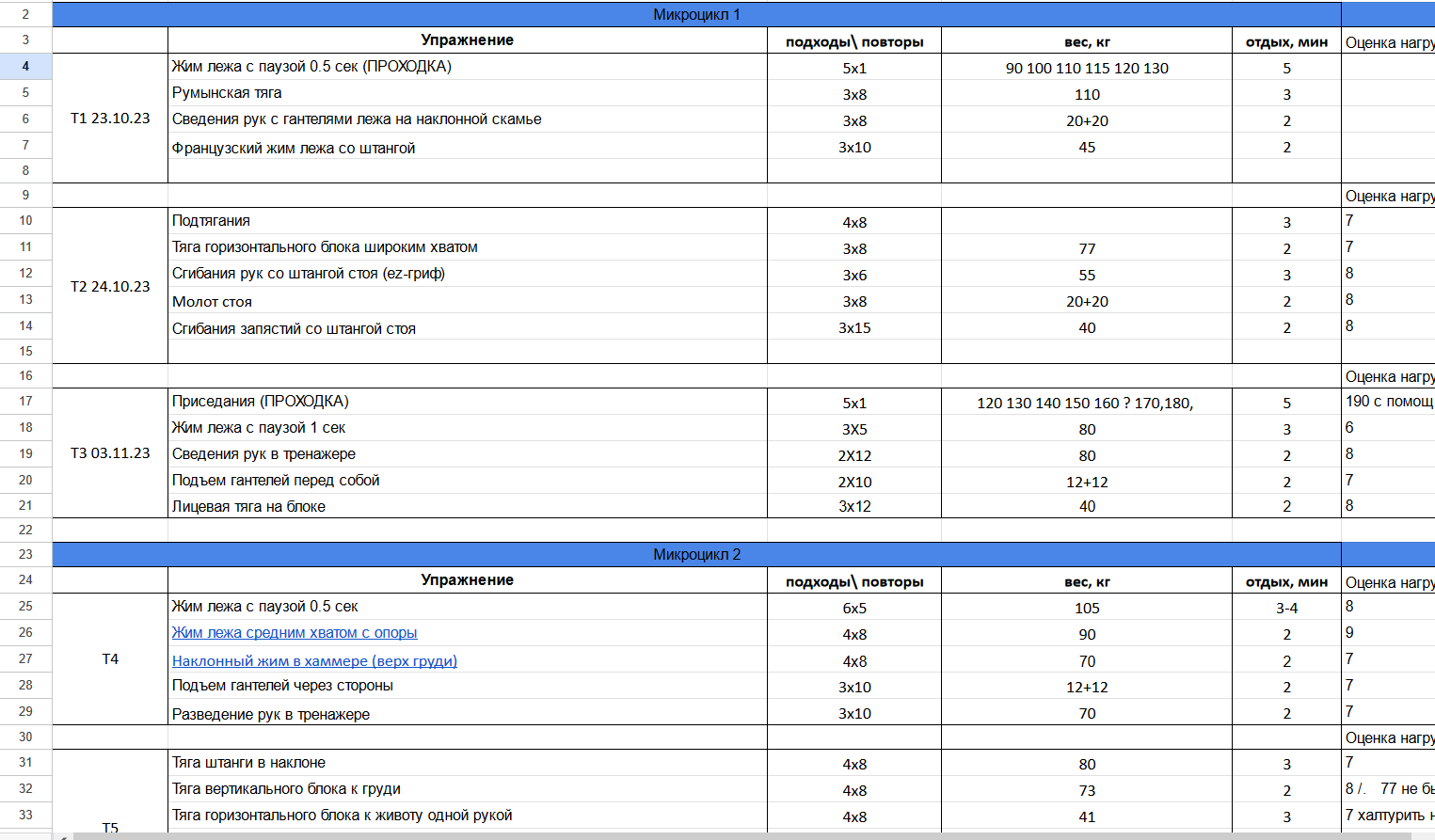Select cell 'Жим лежа с паузой 0.5 сек (ПРОХОДКА)'
The width and height of the screenshot is (1435, 840).
pos(468,67)
